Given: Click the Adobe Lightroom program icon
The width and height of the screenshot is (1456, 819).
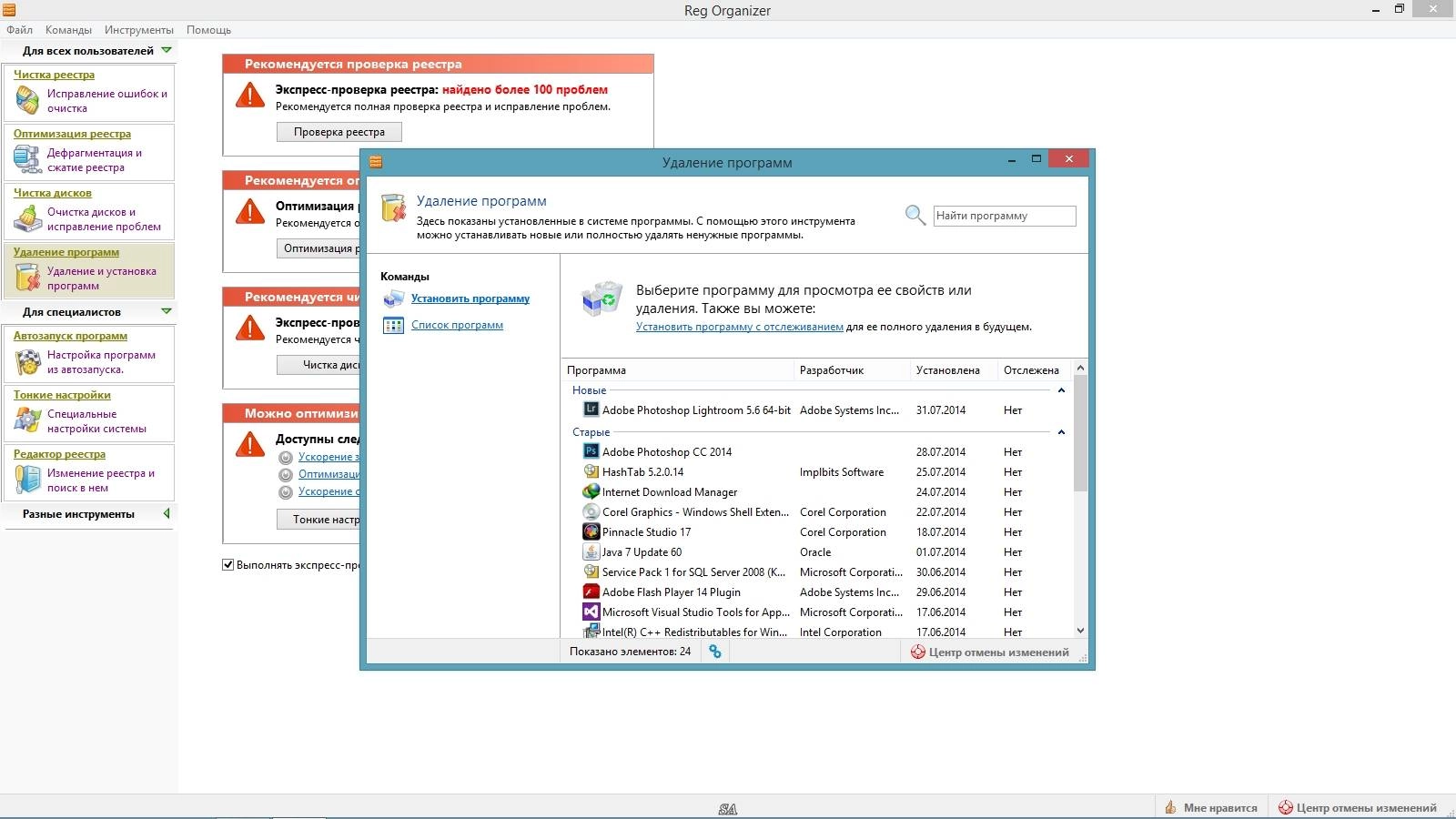Looking at the screenshot, I should [591, 409].
